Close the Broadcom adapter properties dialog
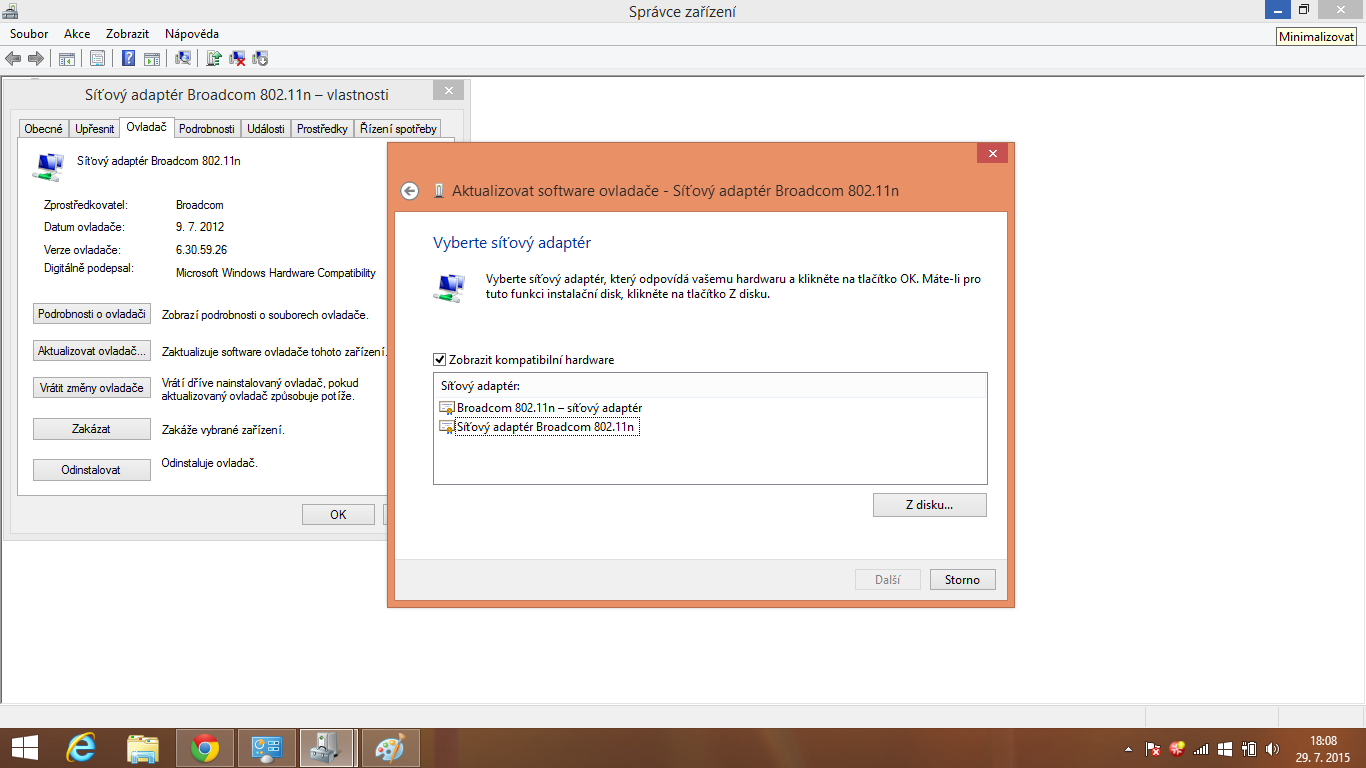 448,91
